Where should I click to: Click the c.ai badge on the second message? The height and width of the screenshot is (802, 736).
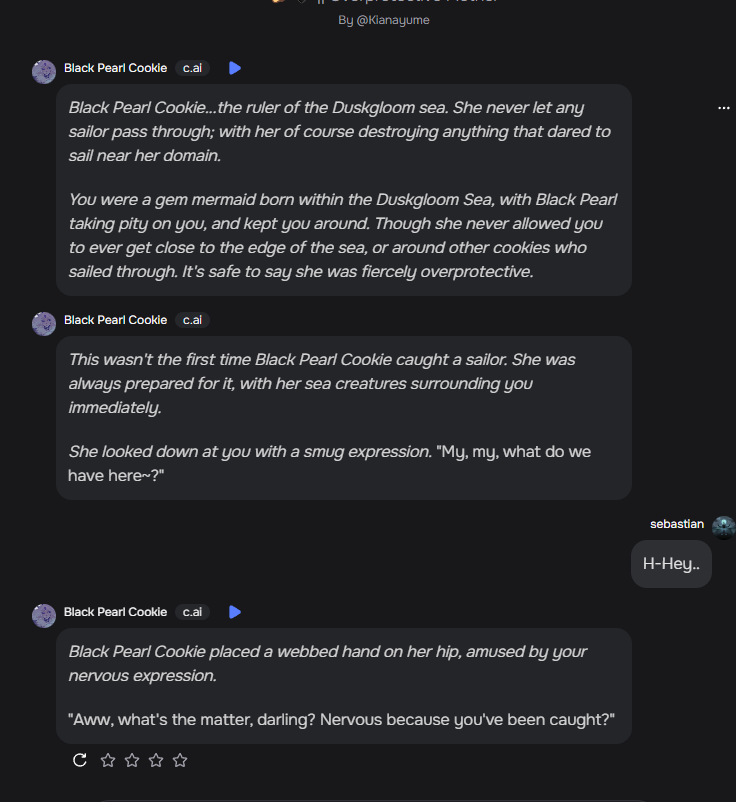[192, 320]
